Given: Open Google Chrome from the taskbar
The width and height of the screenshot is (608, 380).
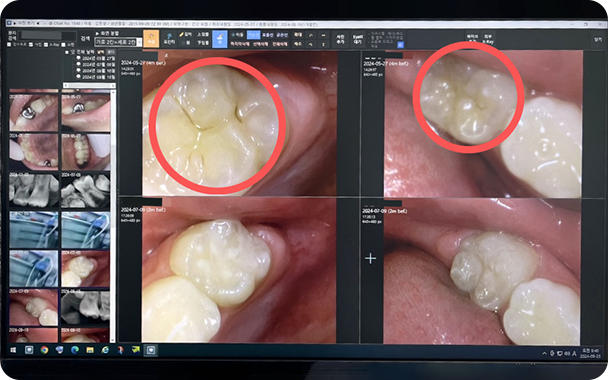Looking at the screenshot, I should coord(44,350).
